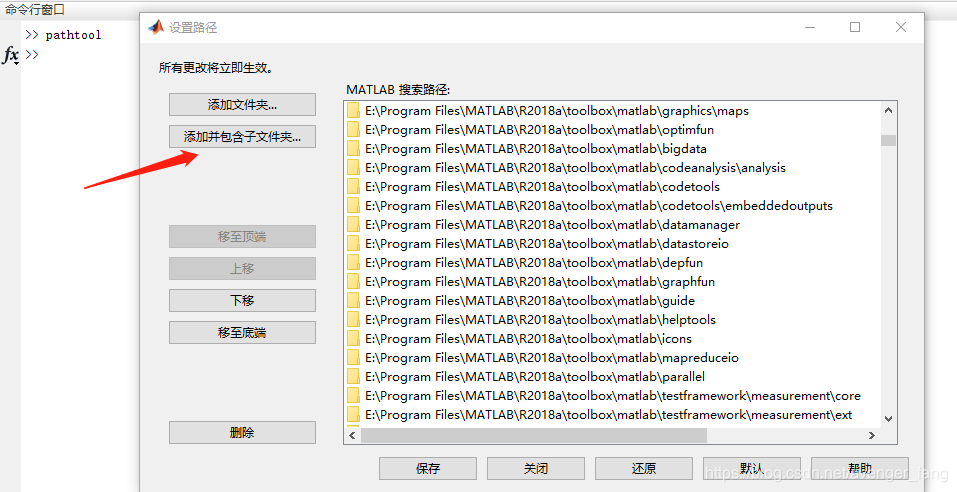Minimize the 设置路径 dialog
The width and height of the screenshot is (957, 492).
(x=810, y=27)
